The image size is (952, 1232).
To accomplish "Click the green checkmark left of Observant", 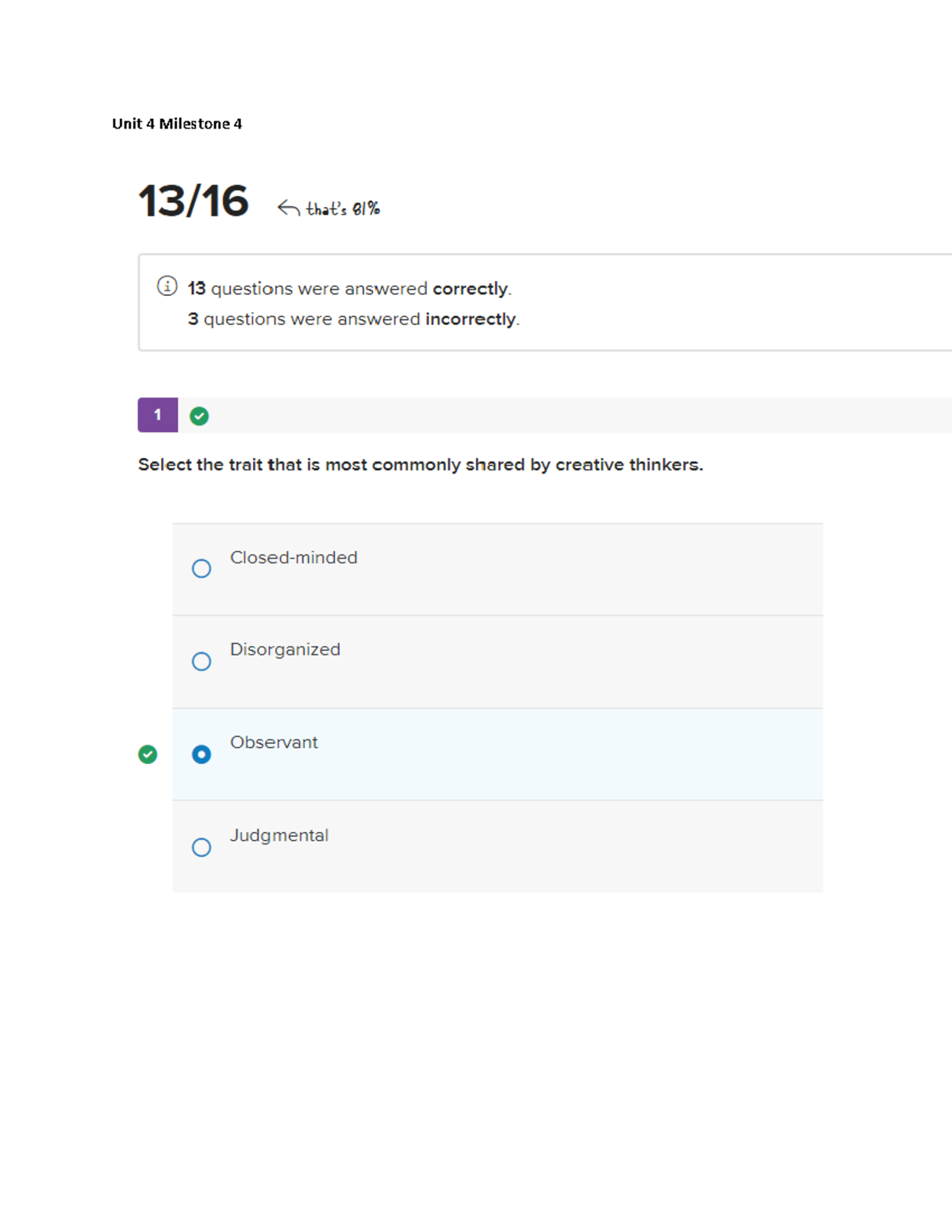I will point(148,754).
